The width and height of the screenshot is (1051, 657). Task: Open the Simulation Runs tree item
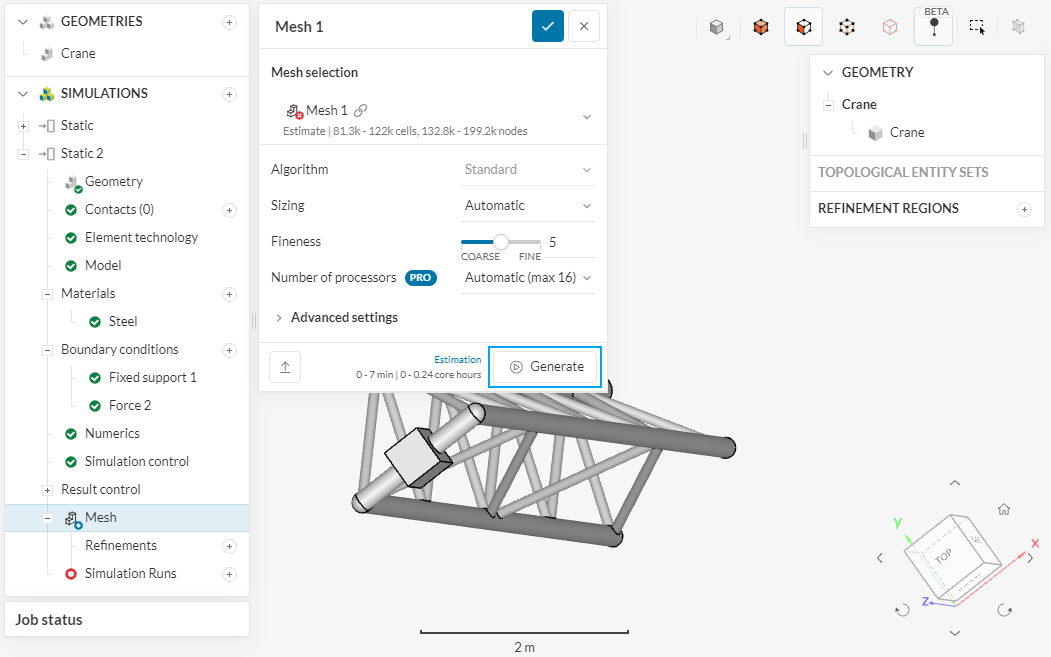(x=130, y=574)
